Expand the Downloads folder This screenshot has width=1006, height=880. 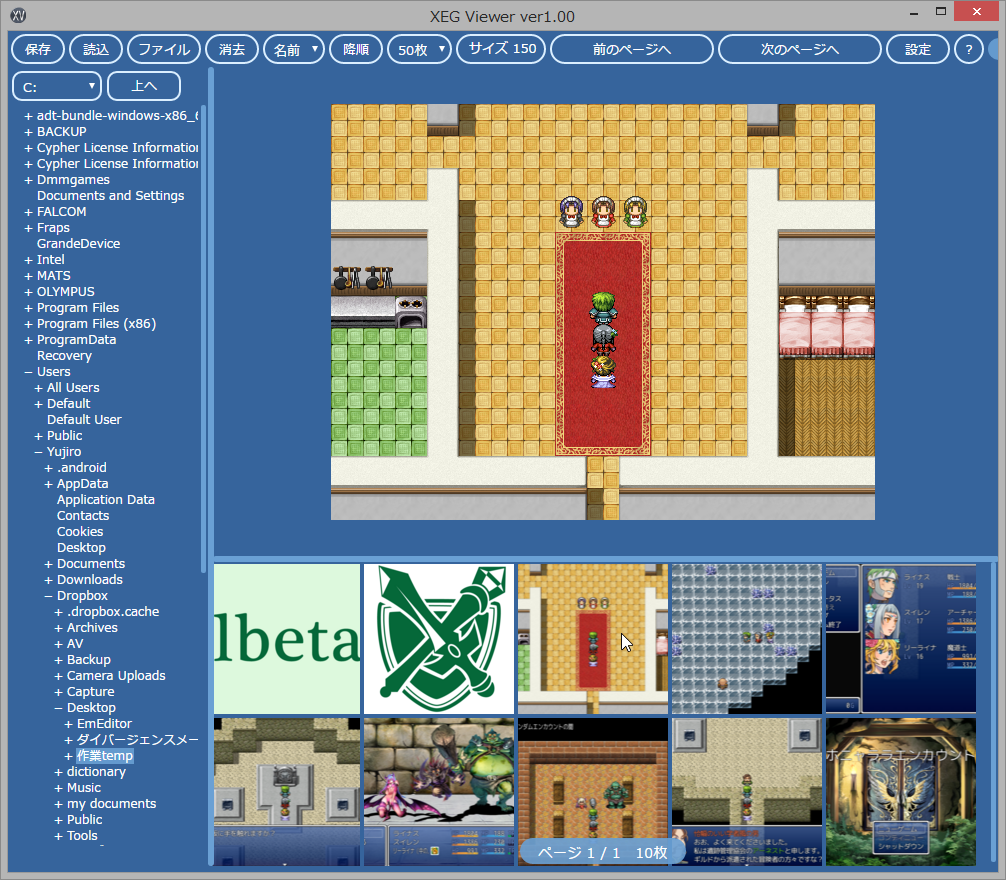click(x=49, y=580)
